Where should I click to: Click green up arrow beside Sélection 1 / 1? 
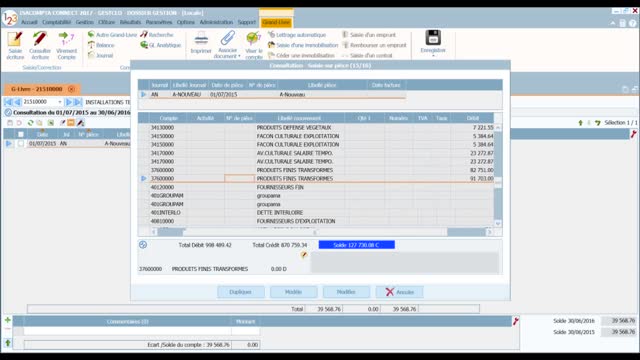pyautogui.click(x=580, y=122)
